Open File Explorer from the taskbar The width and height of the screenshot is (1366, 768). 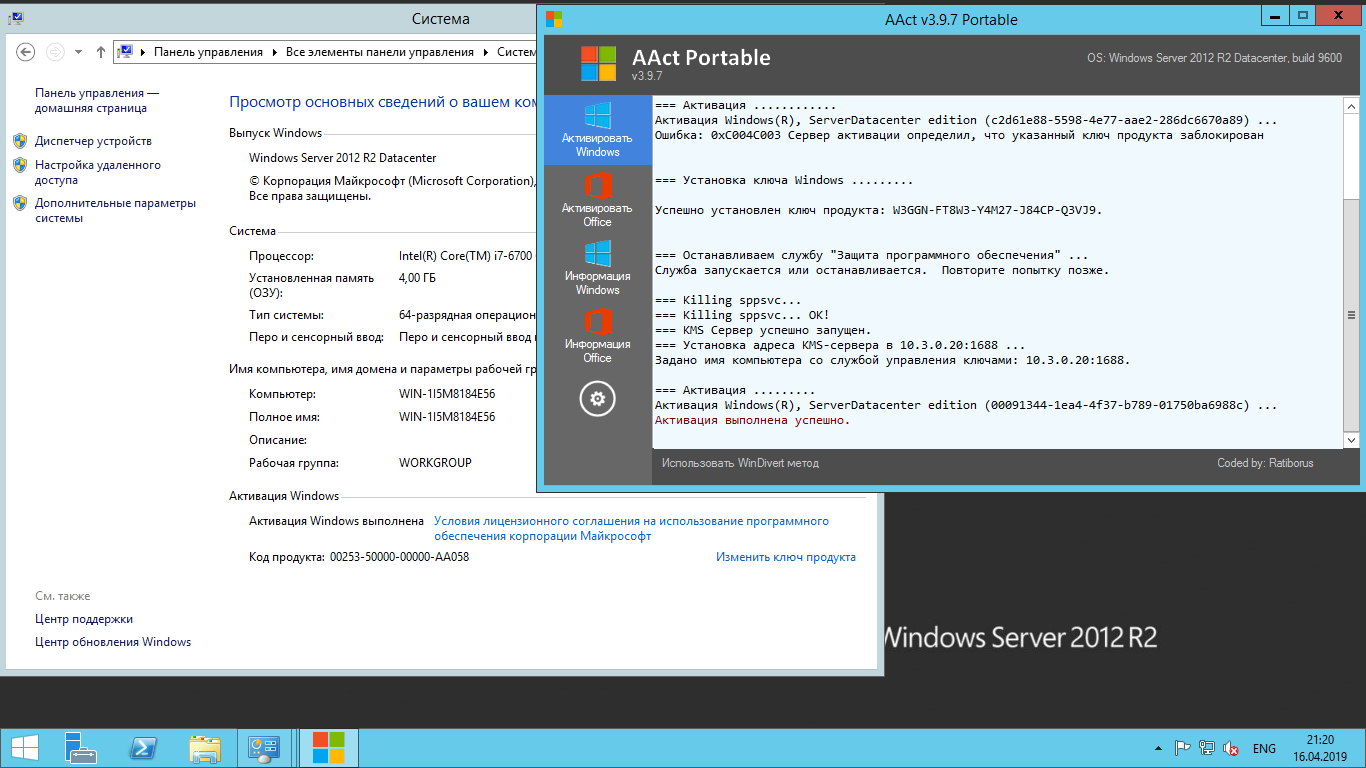(x=205, y=748)
